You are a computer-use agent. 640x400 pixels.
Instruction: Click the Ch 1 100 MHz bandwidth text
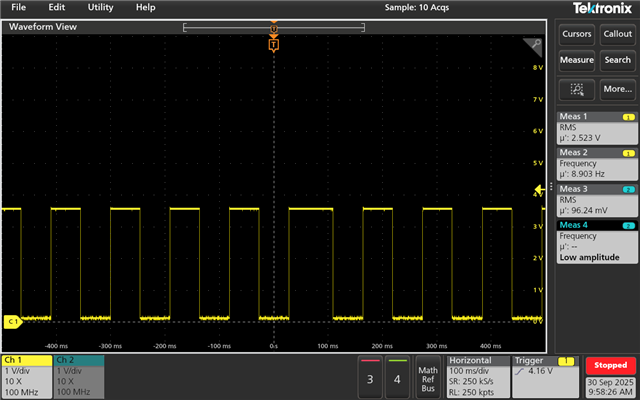coord(21,393)
